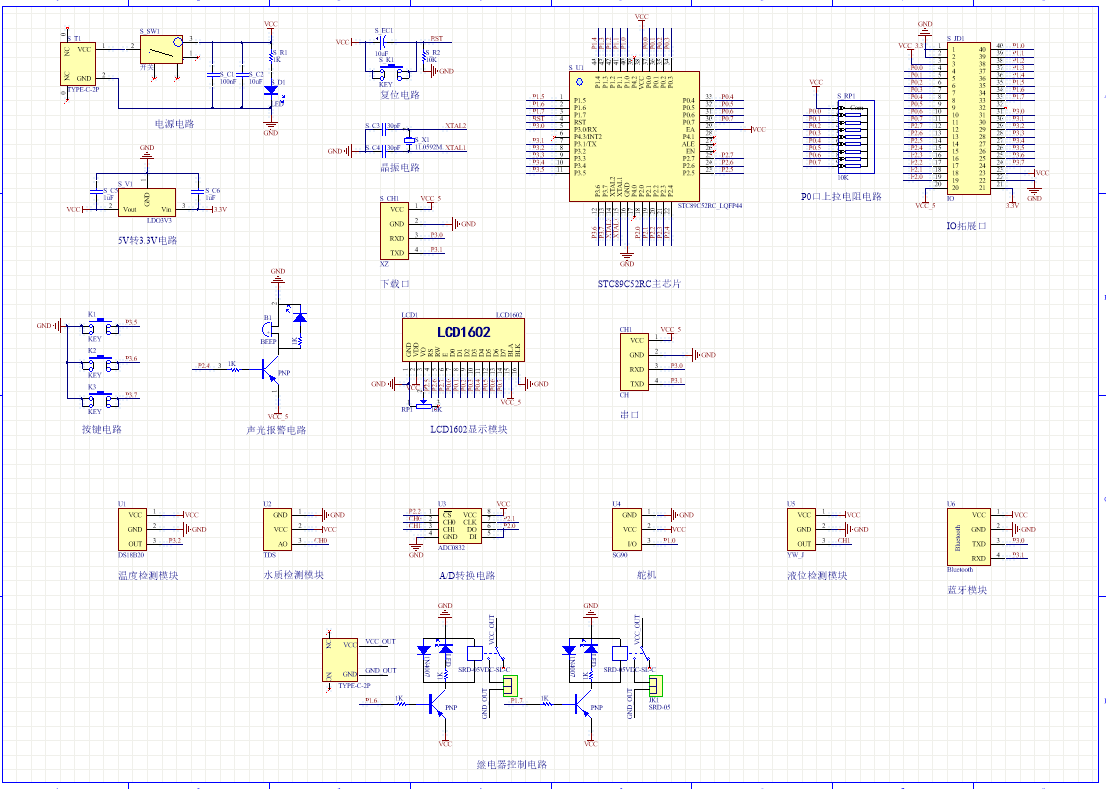
Task: Click the YW_J liquid level sensor U5
Action: click(801, 528)
